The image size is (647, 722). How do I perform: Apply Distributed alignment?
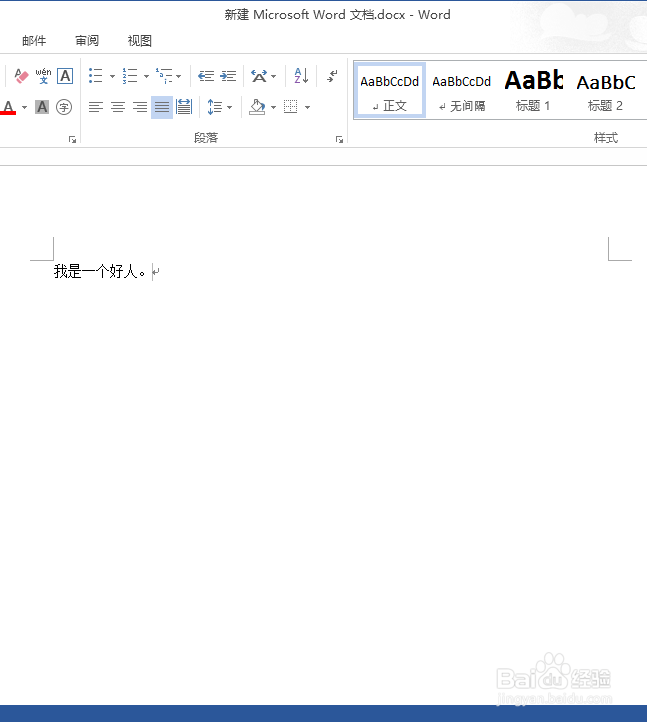[184, 107]
